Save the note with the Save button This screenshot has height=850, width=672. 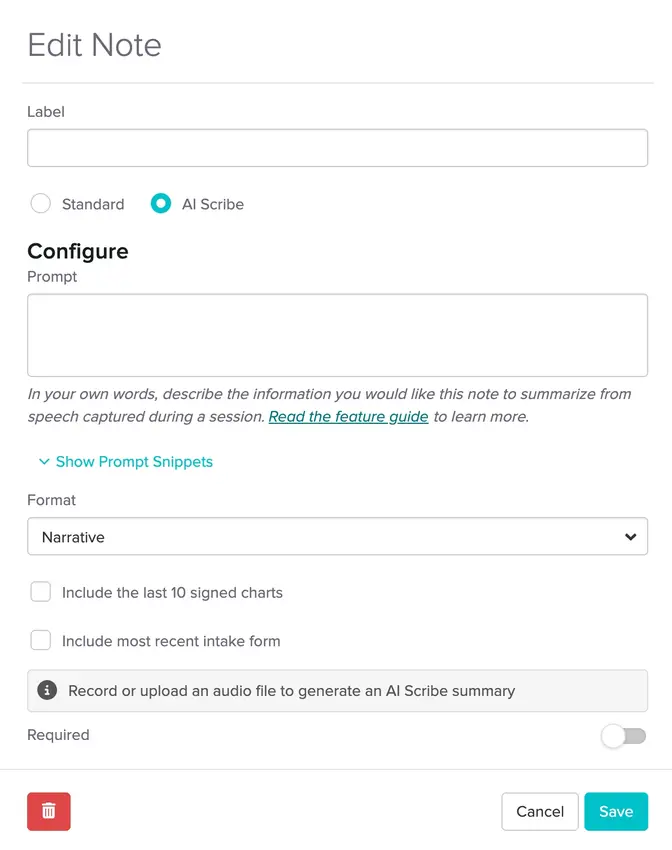(x=615, y=811)
